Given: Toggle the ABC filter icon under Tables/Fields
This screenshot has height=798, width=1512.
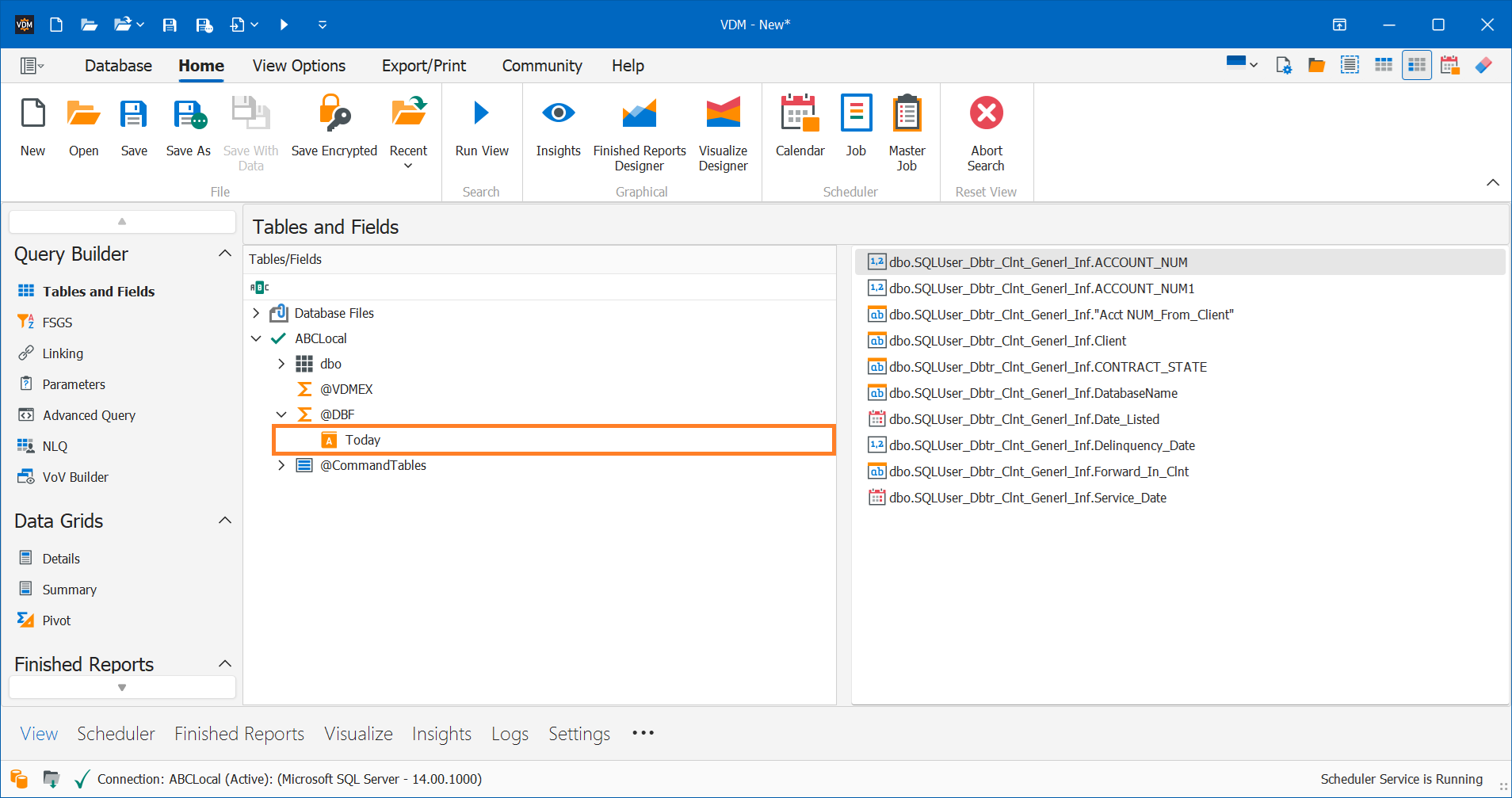Looking at the screenshot, I should (x=259, y=287).
